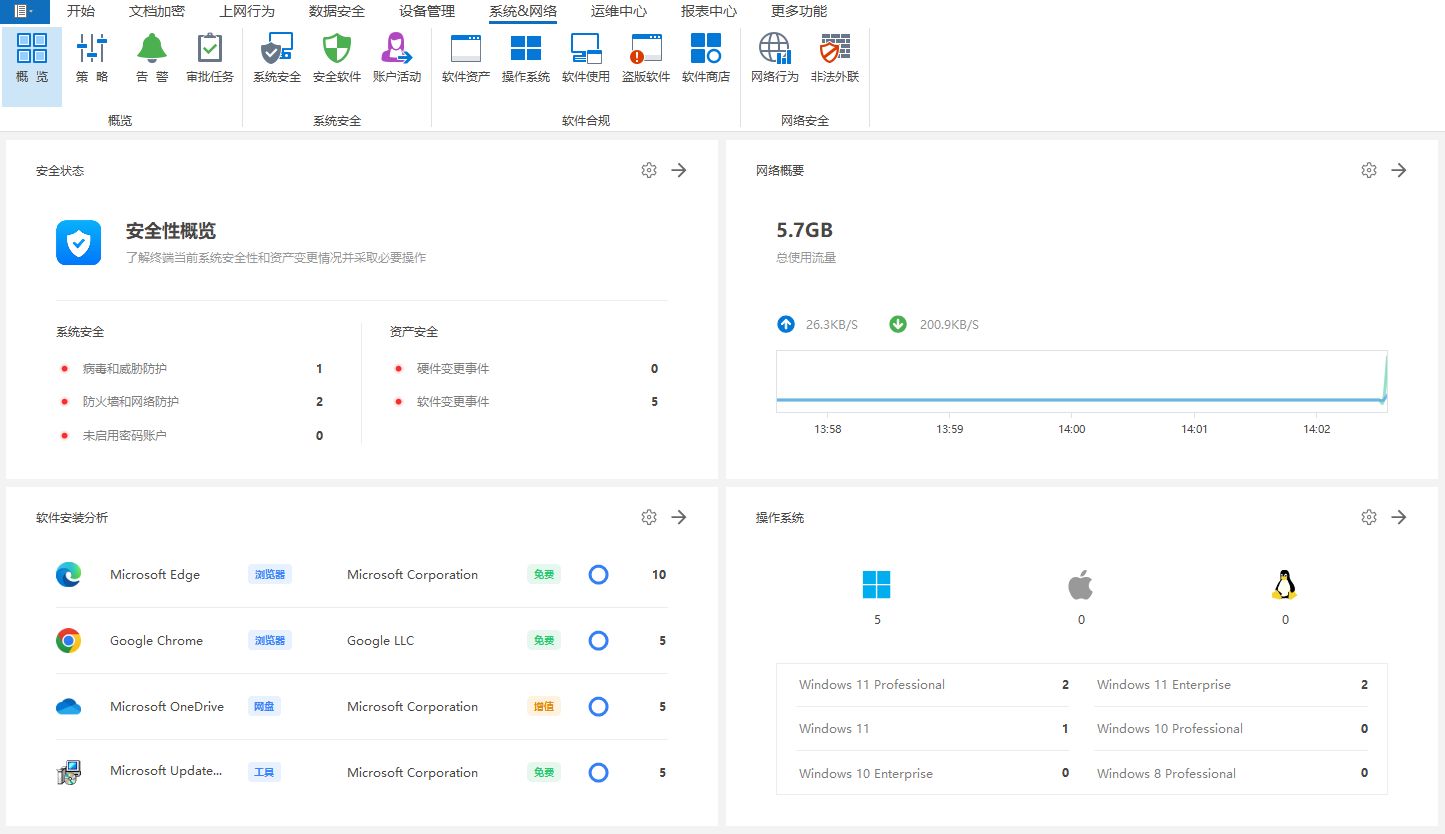Toggle the circle in Microsoft OneDrive row

click(x=598, y=707)
